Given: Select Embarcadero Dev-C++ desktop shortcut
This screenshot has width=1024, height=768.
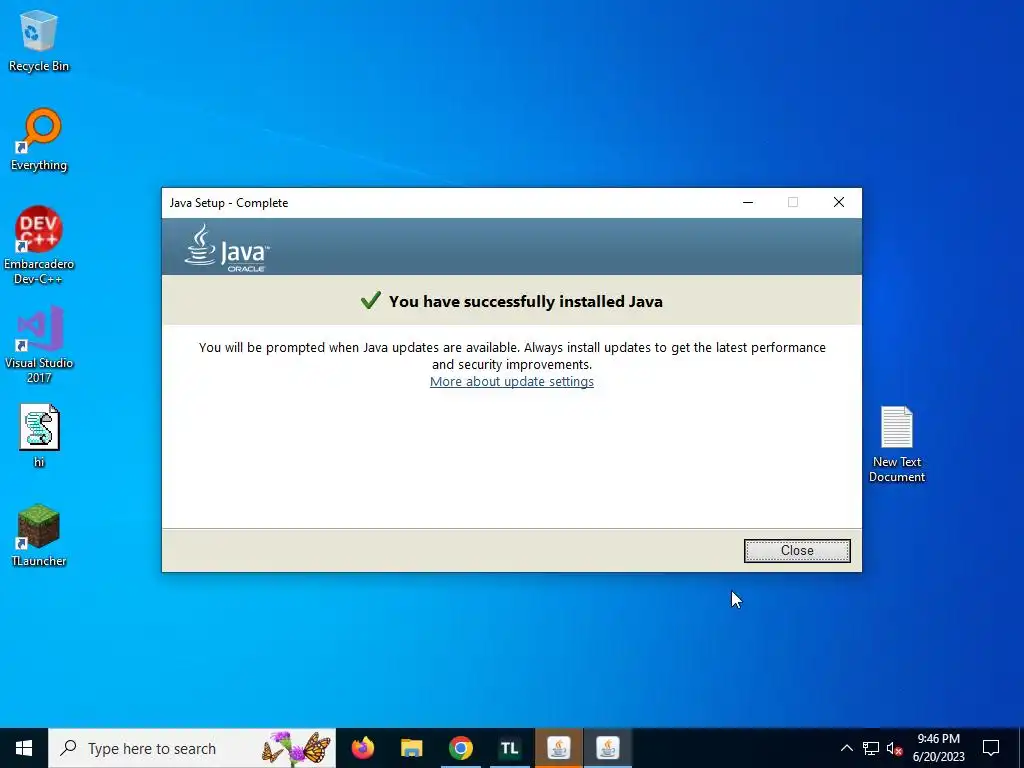Looking at the screenshot, I should (39, 246).
